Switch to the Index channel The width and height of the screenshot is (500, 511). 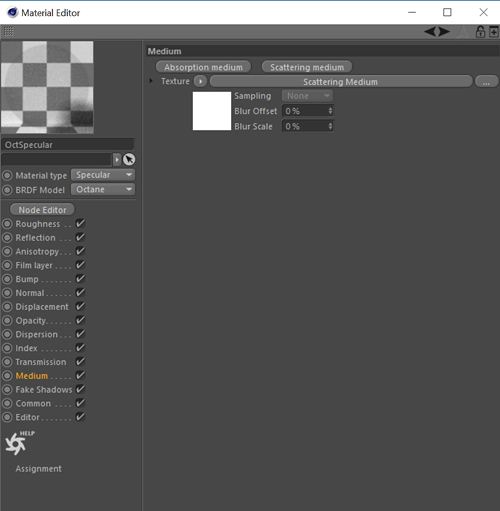[26, 348]
